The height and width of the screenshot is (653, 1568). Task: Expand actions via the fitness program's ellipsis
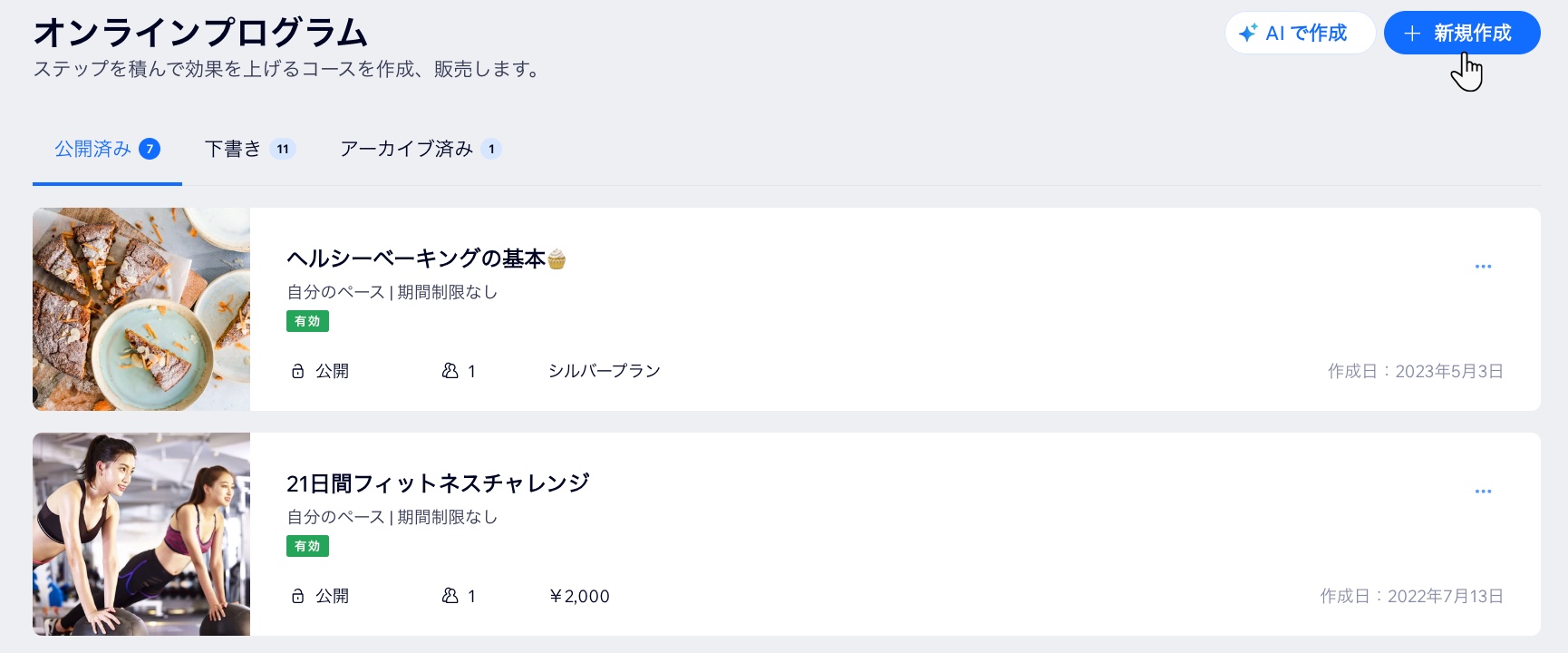click(x=1484, y=491)
